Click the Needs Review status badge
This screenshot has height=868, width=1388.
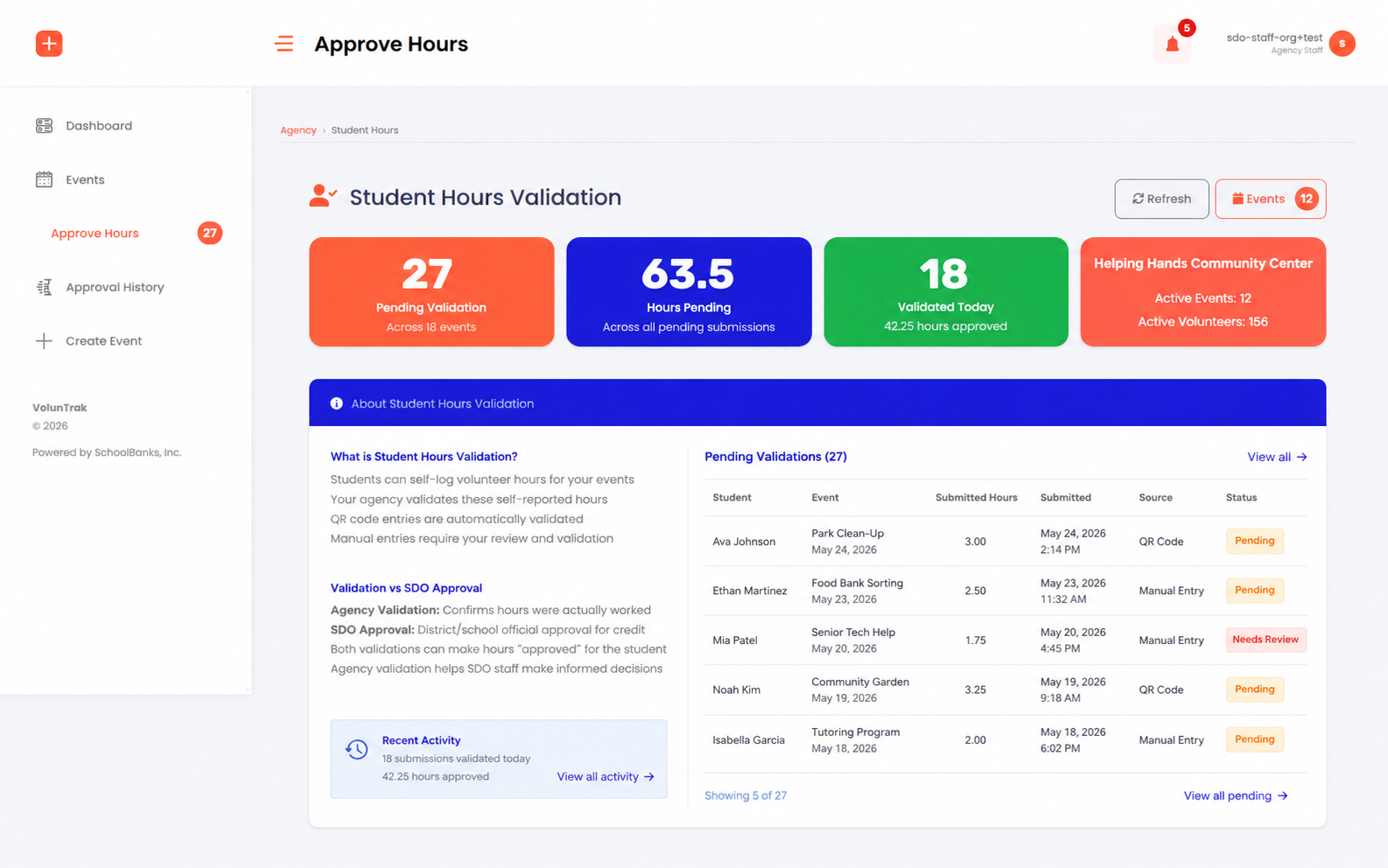click(x=1265, y=640)
